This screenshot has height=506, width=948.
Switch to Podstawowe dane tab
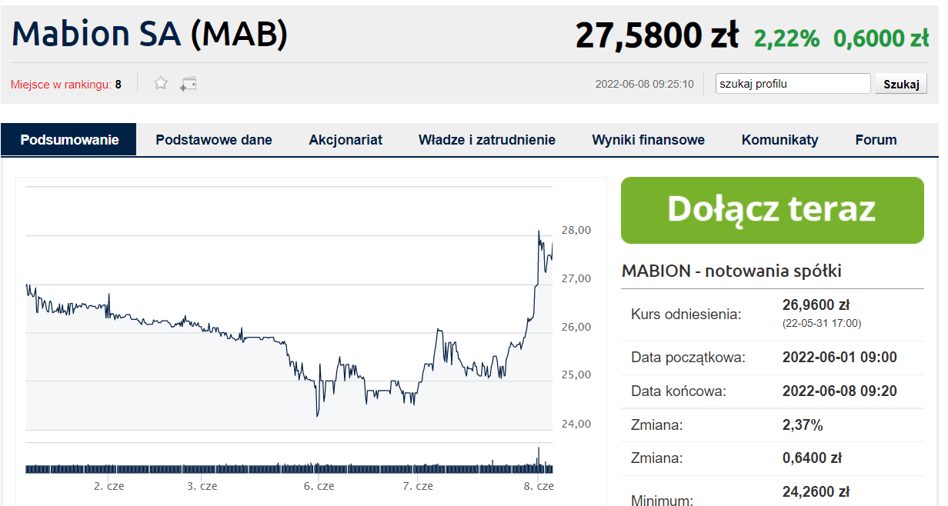(214, 140)
